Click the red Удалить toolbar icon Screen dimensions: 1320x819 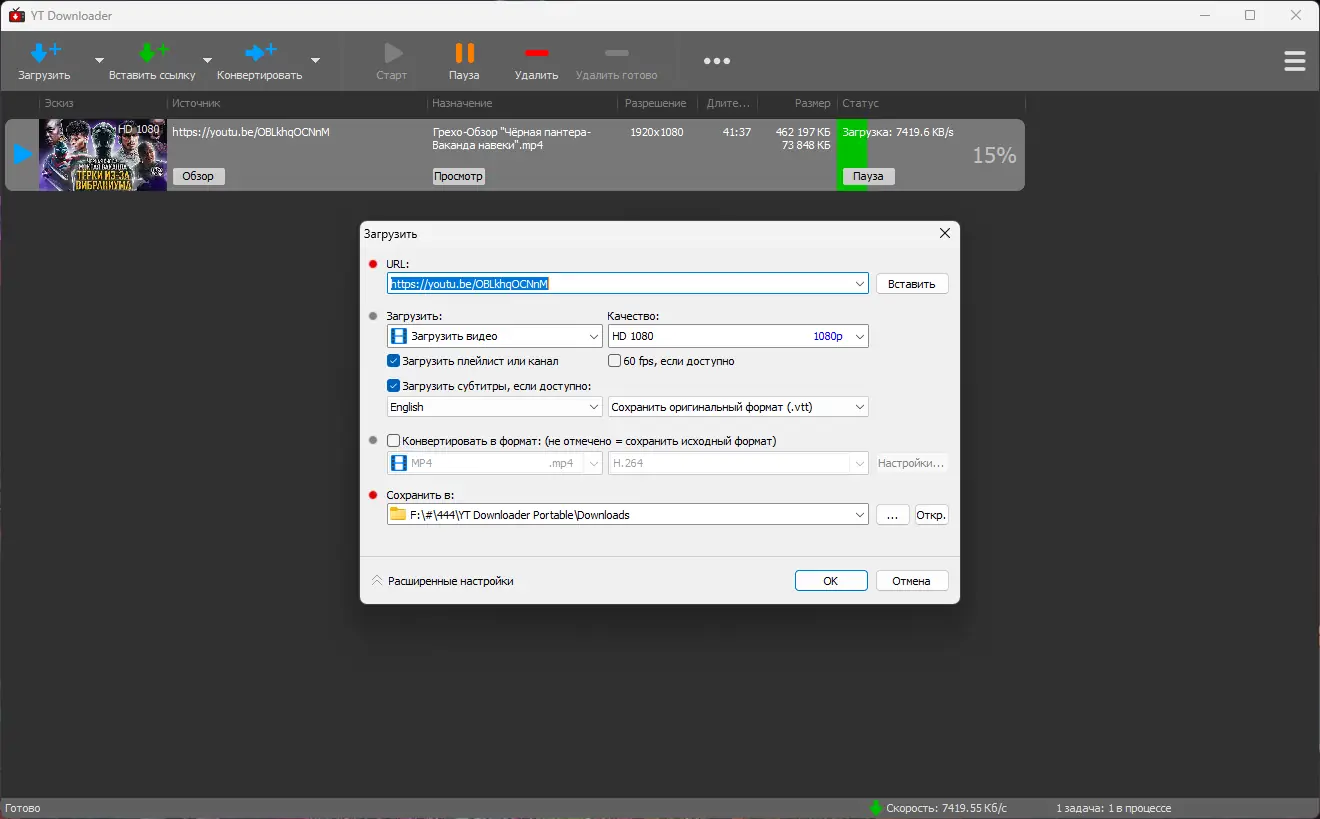point(537,53)
